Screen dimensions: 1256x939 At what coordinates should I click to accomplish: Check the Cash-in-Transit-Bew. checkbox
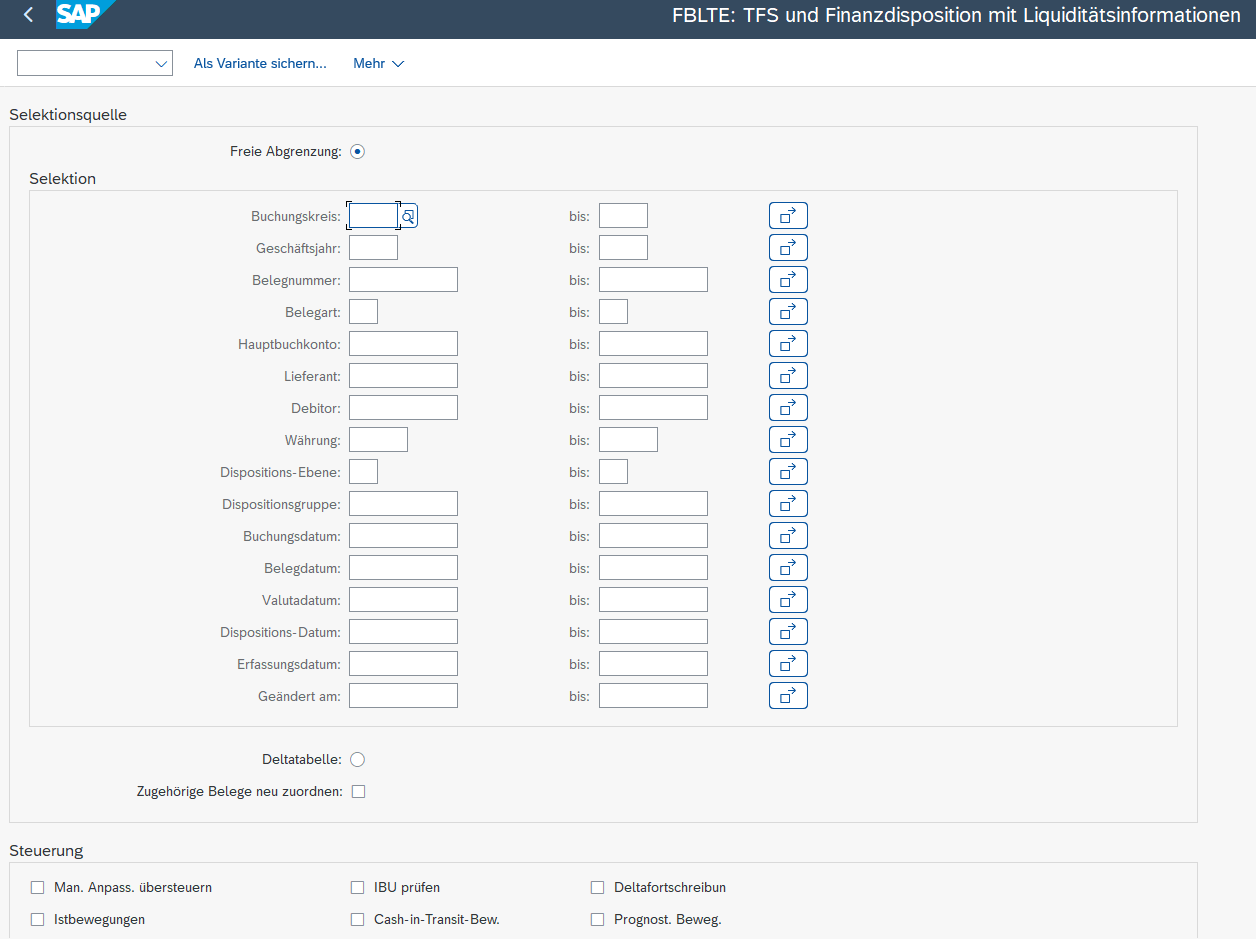click(x=358, y=920)
